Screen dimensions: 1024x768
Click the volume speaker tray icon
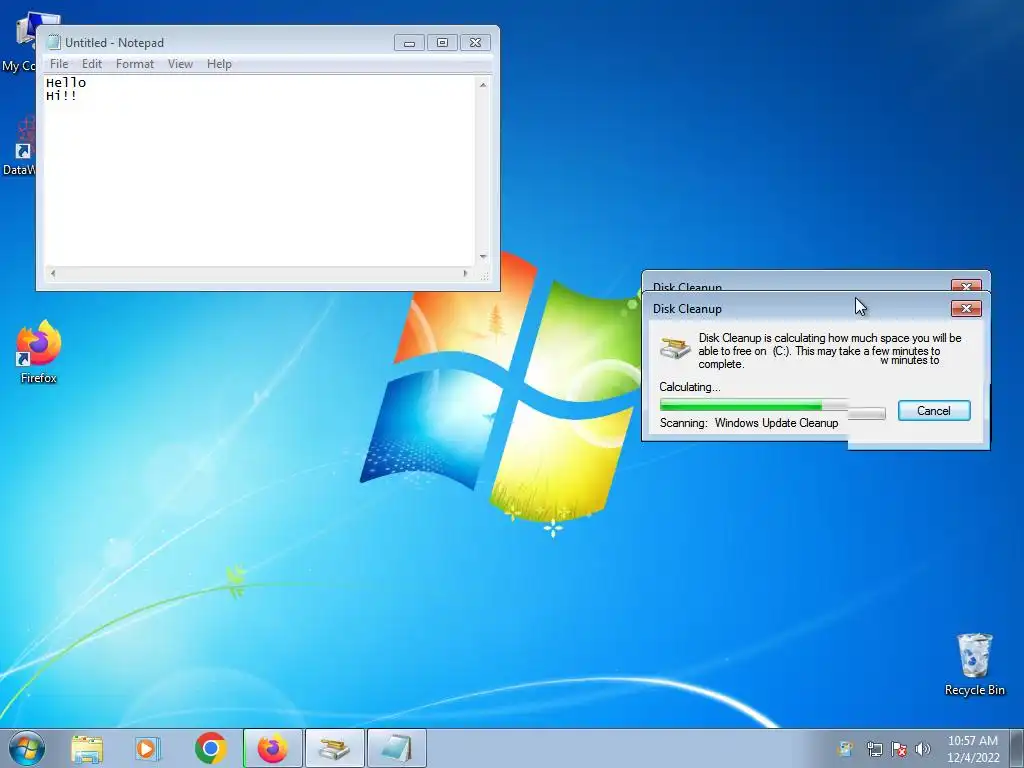(x=923, y=749)
